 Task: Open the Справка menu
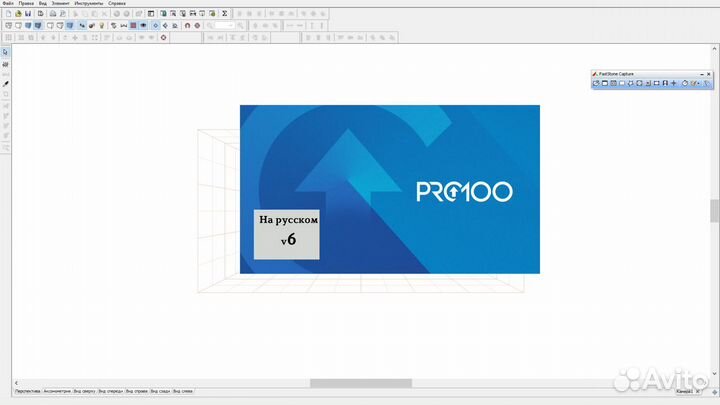click(x=117, y=3)
